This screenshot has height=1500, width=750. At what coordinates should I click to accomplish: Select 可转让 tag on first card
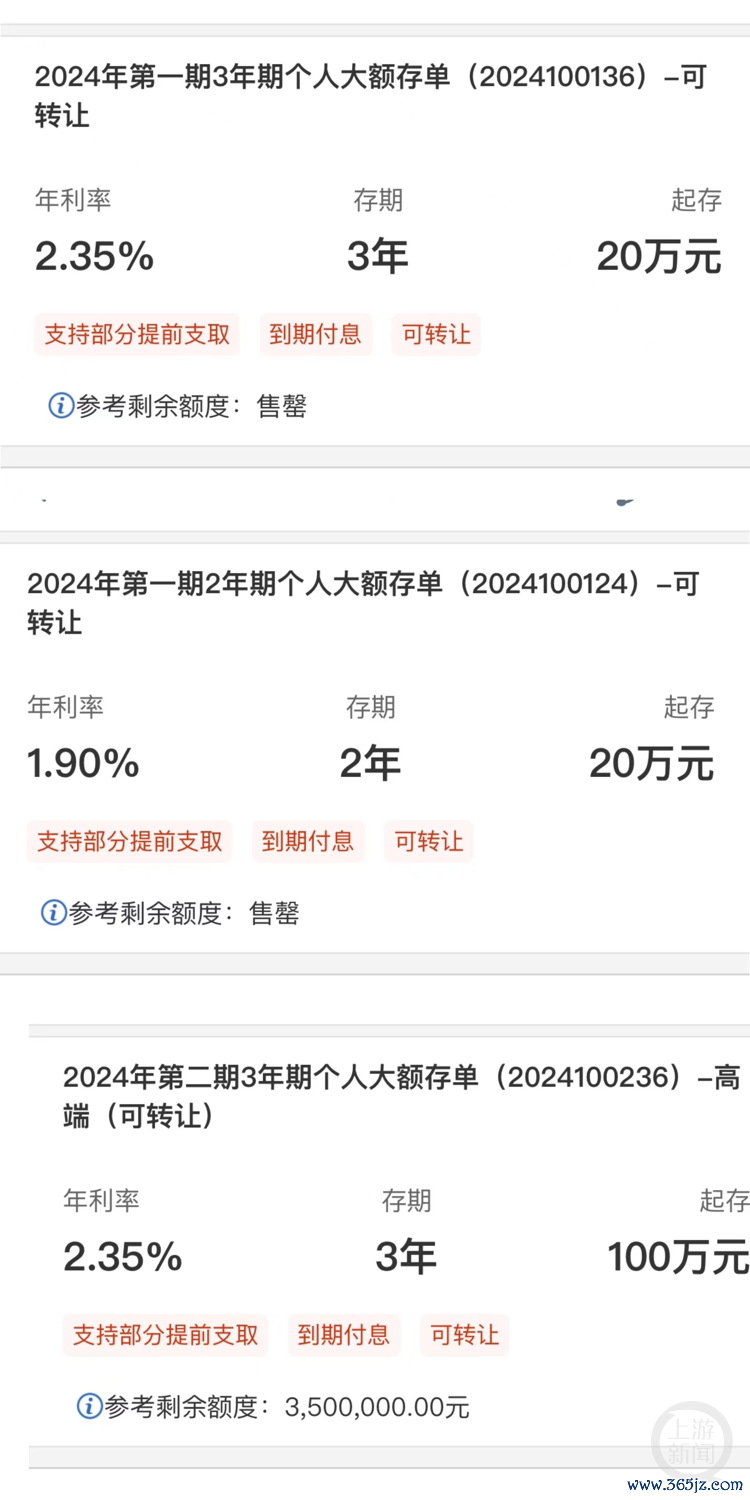[436, 334]
